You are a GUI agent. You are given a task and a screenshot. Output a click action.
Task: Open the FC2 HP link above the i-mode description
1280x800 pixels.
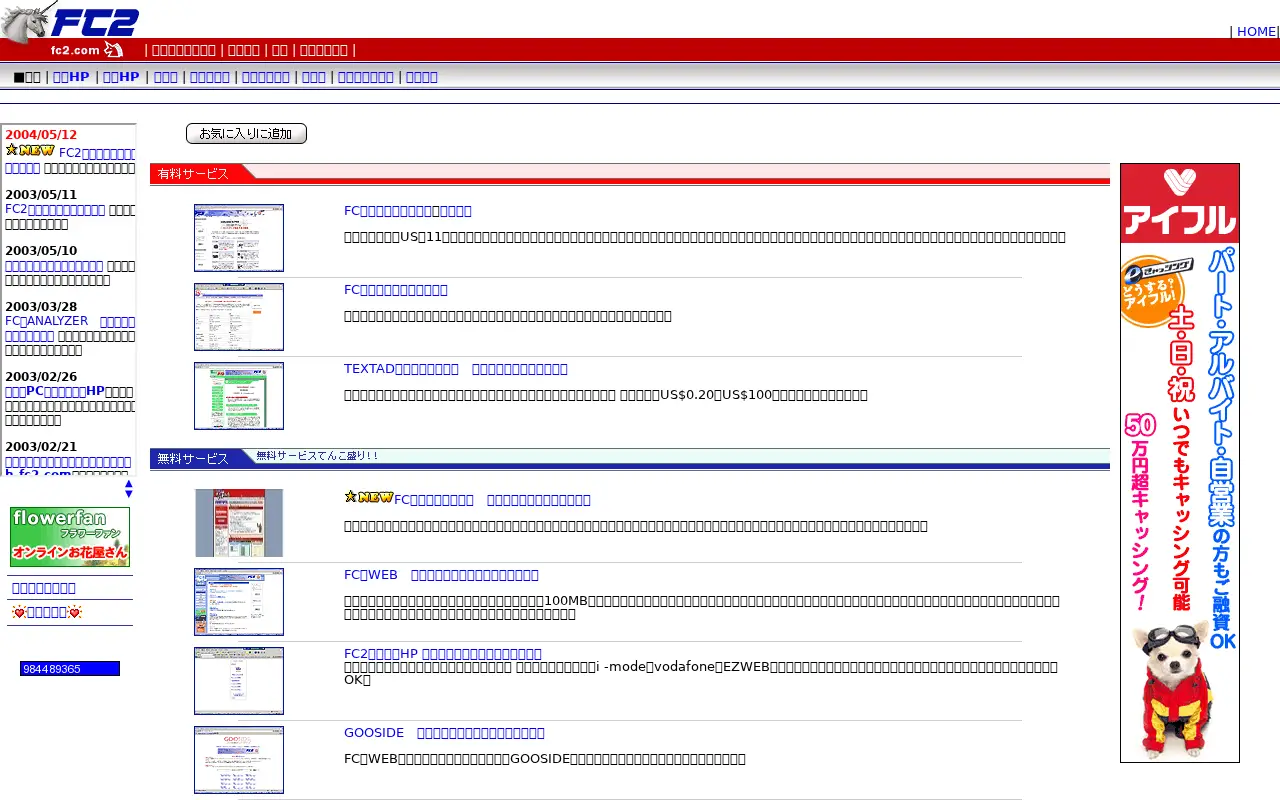click(443, 654)
